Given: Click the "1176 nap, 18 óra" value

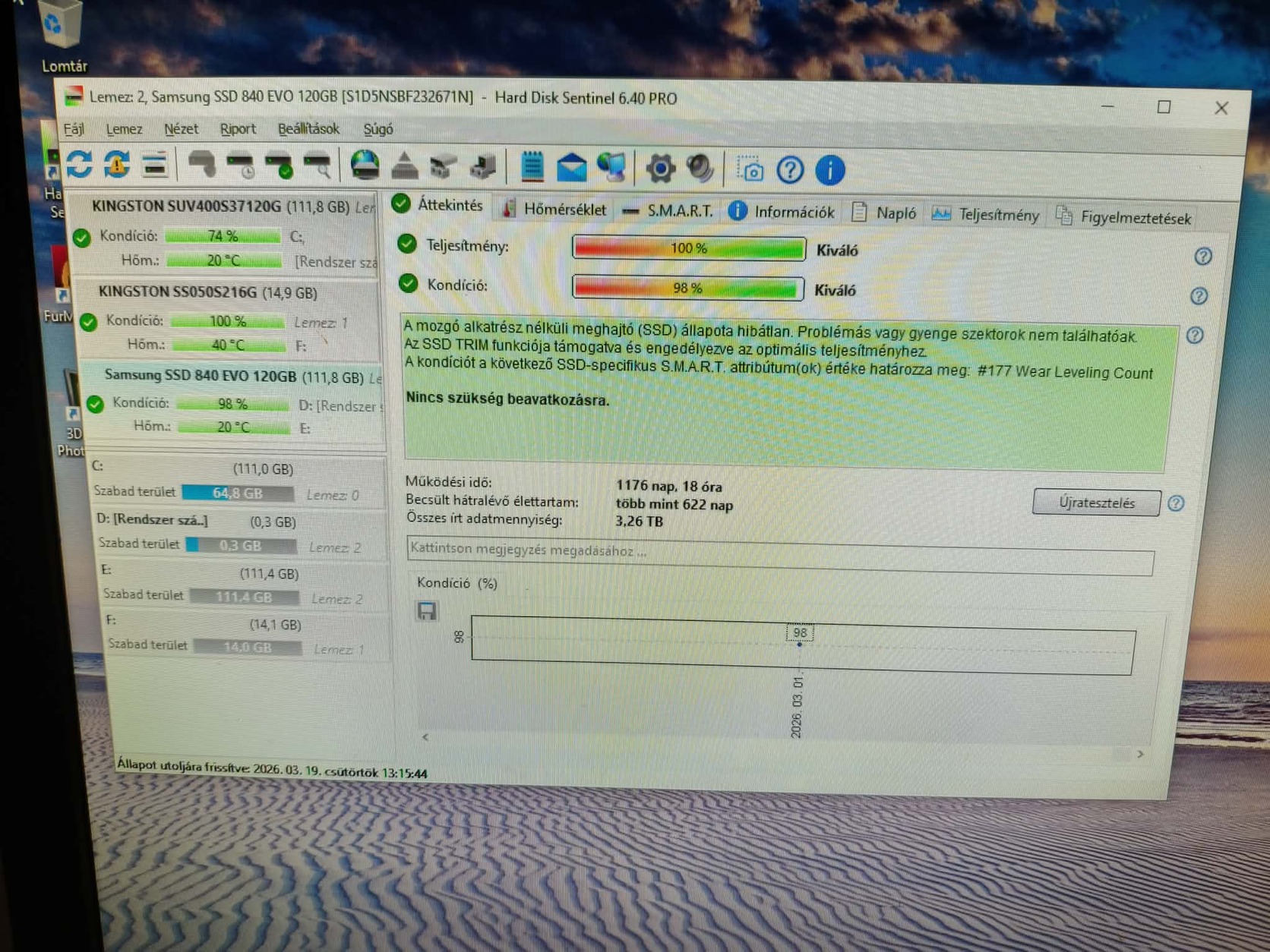Looking at the screenshot, I should 668,486.
